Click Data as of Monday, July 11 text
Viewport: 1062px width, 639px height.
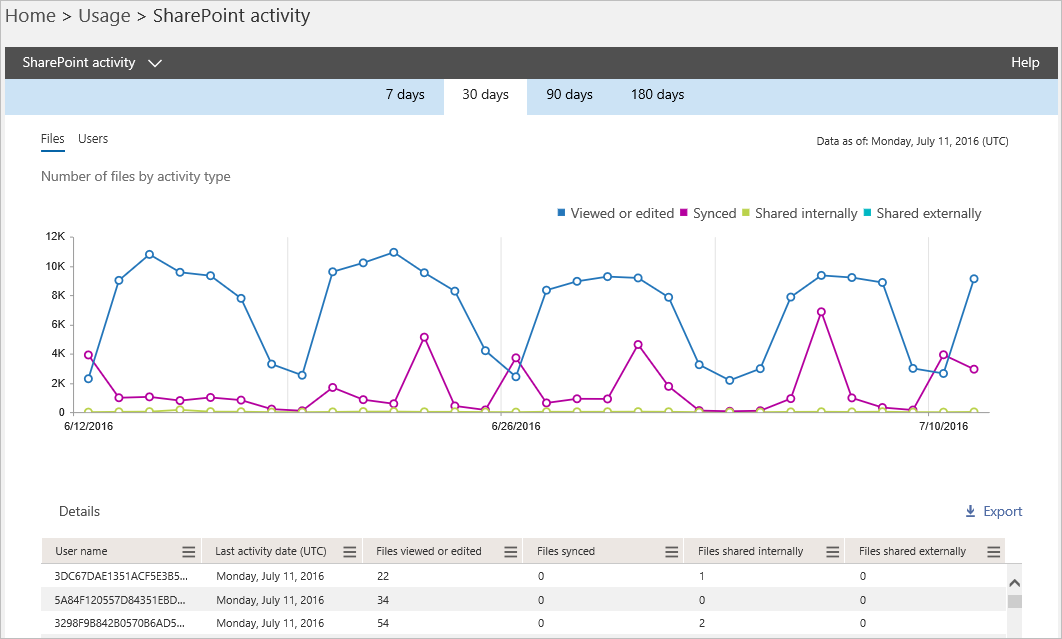pos(912,142)
